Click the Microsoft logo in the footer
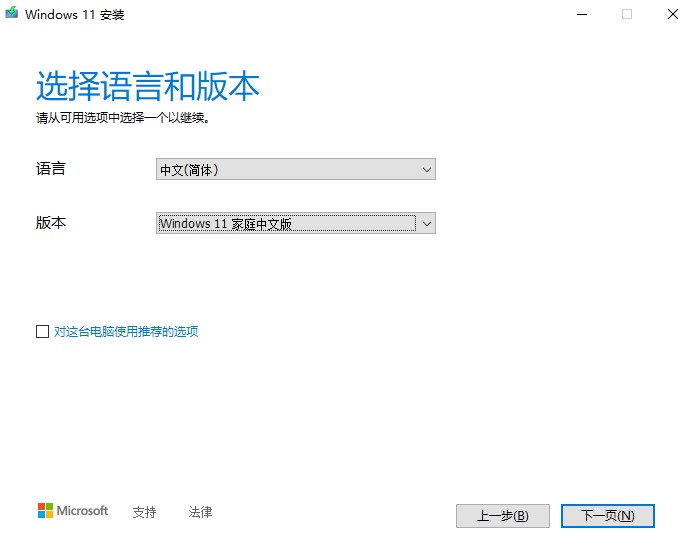This screenshot has height=550, width=687. (73, 511)
